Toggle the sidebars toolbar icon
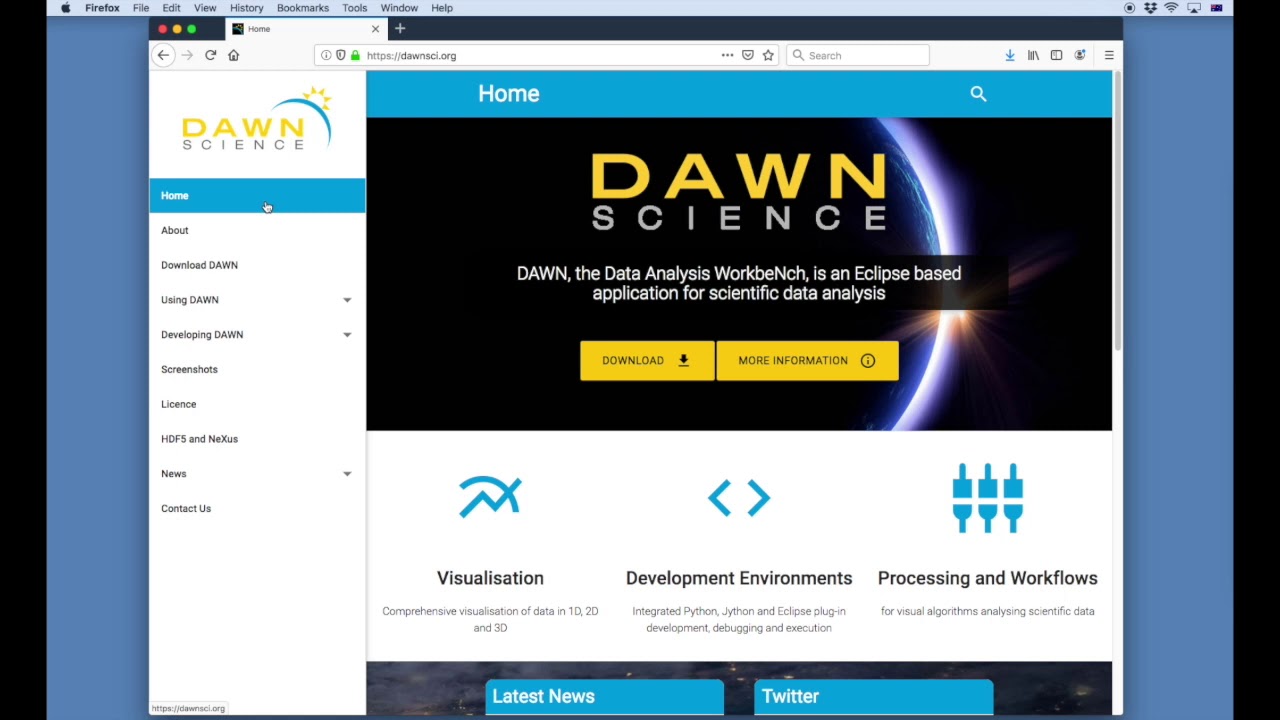The image size is (1280, 720). [1056, 55]
